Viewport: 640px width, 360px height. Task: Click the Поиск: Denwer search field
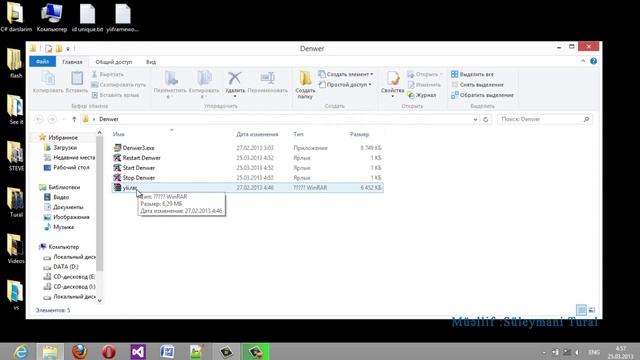click(544, 119)
